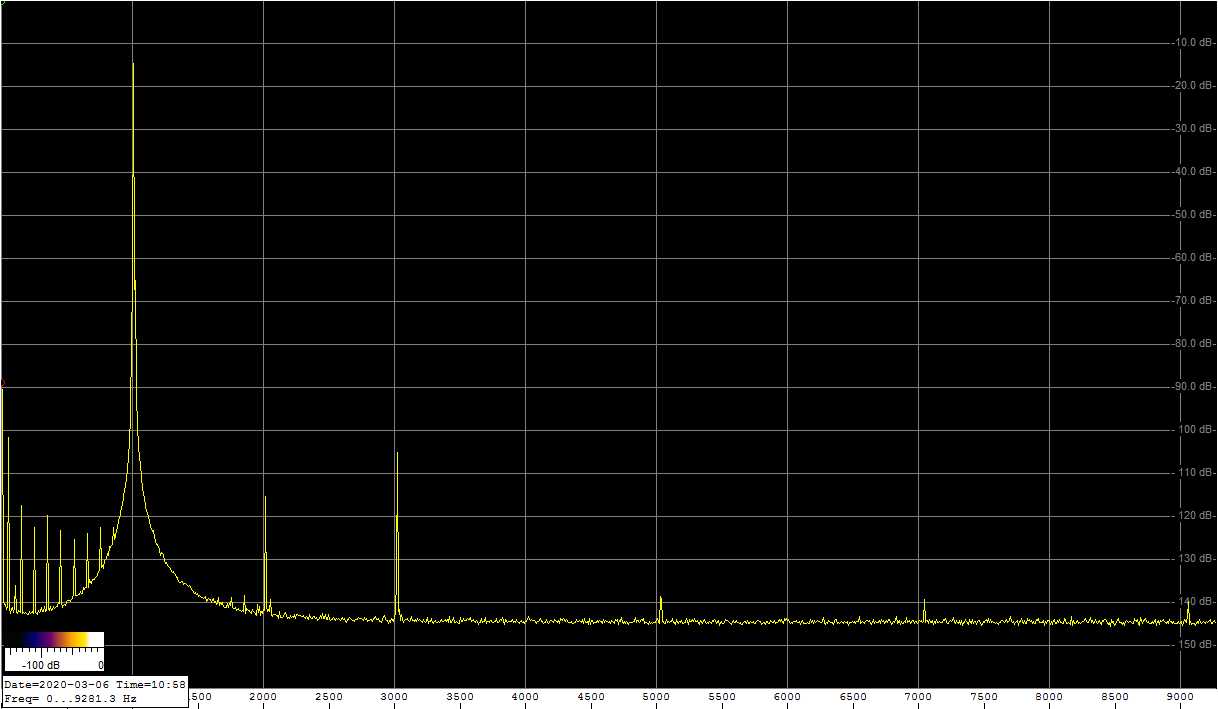Click the tip of the tallest spectrum peak
Viewport: 1218px width, 709px height.
133,64
